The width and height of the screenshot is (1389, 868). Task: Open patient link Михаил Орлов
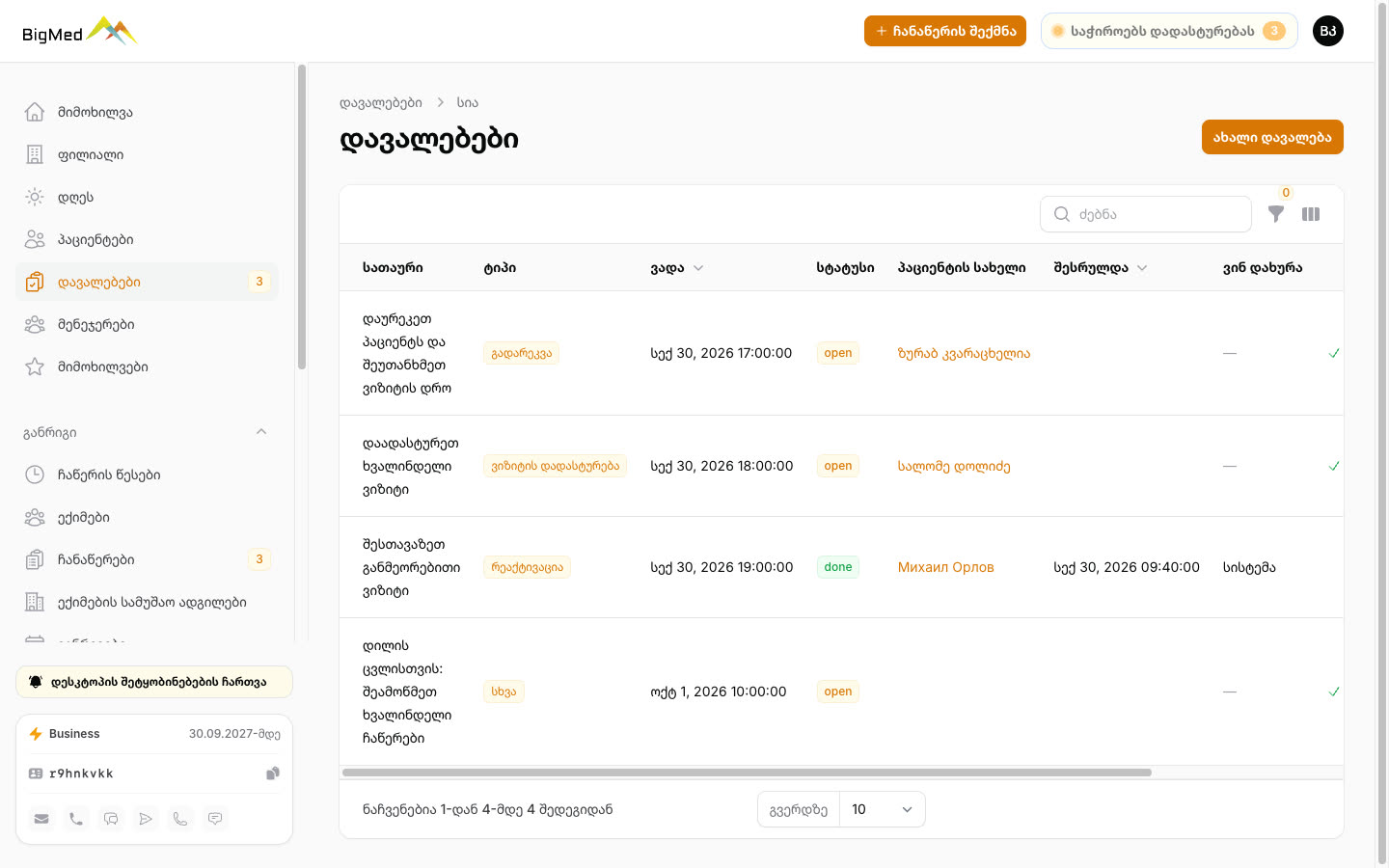coord(945,567)
